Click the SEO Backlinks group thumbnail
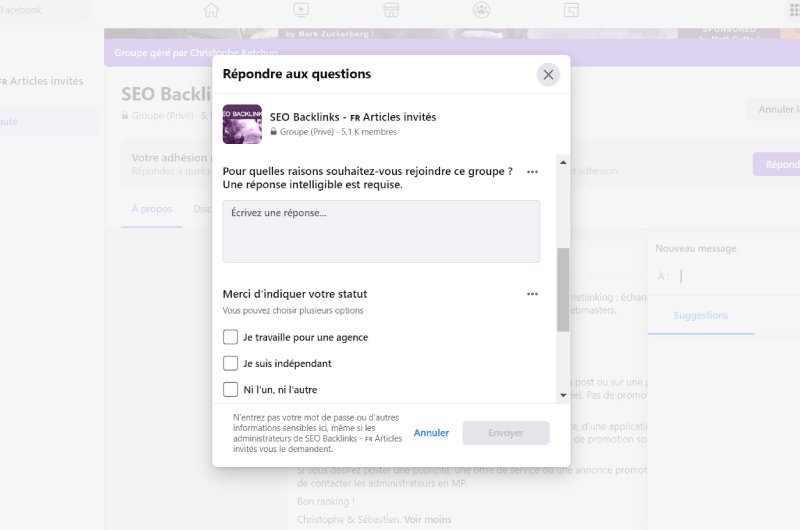The image size is (800, 530). point(242,124)
